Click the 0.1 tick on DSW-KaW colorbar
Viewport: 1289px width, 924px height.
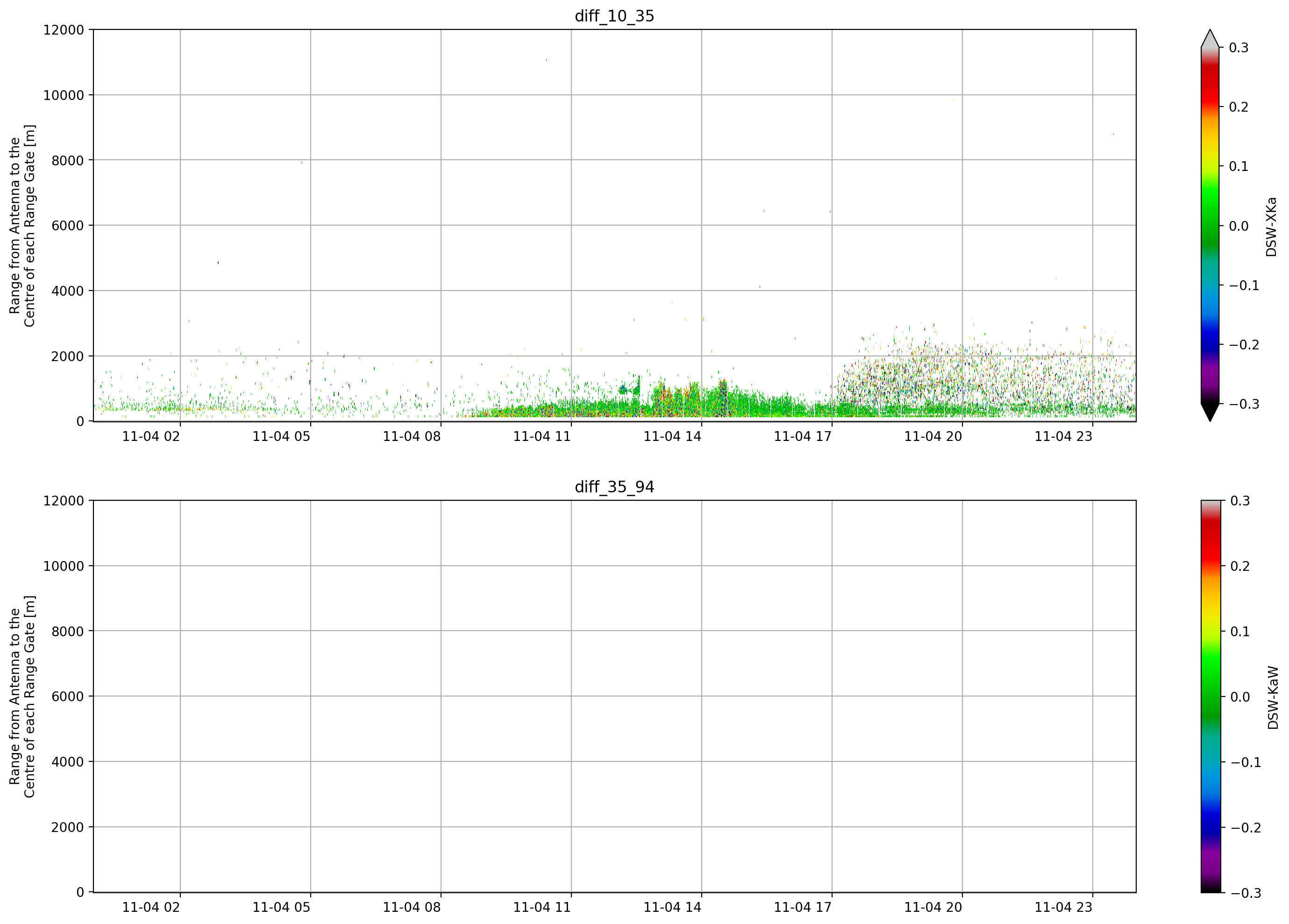1240,632
